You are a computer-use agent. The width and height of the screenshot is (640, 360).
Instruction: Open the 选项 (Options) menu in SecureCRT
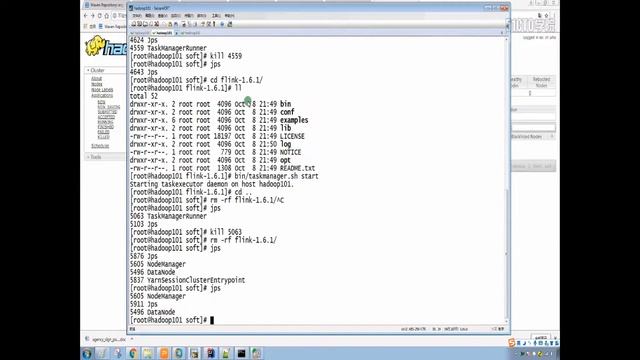(x=176, y=16)
